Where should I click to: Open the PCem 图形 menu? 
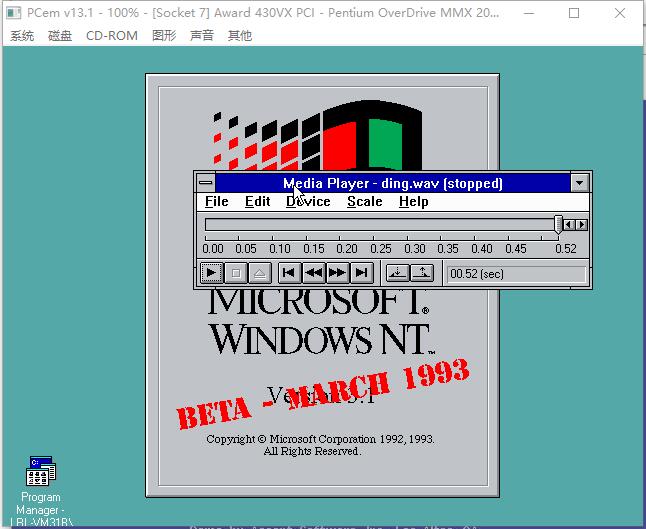(x=164, y=36)
